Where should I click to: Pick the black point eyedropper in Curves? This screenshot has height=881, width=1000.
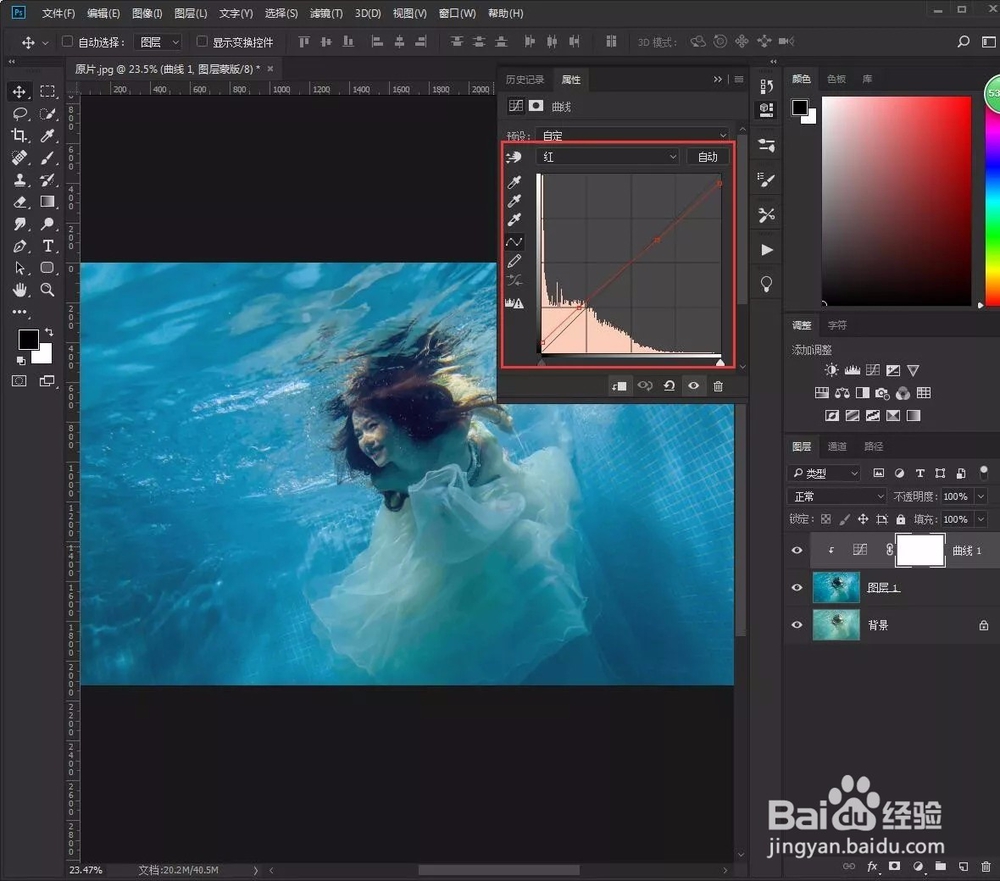pos(514,182)
